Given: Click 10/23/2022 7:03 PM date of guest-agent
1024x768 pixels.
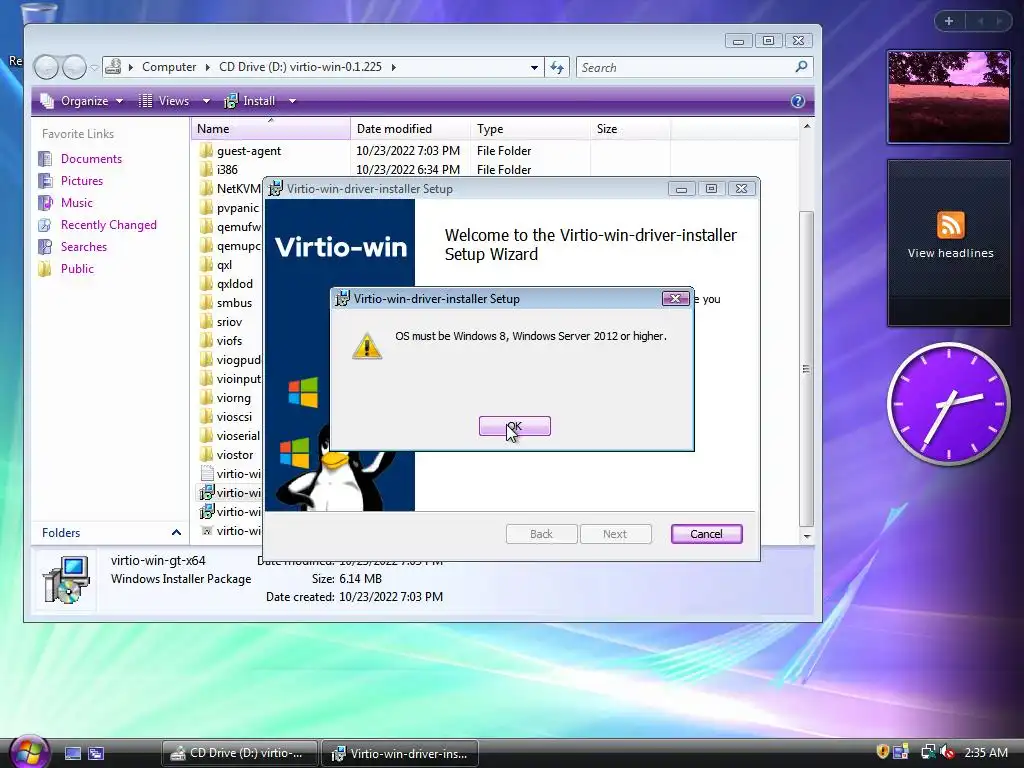Looking at the screenshot, I should click(408, 151).
